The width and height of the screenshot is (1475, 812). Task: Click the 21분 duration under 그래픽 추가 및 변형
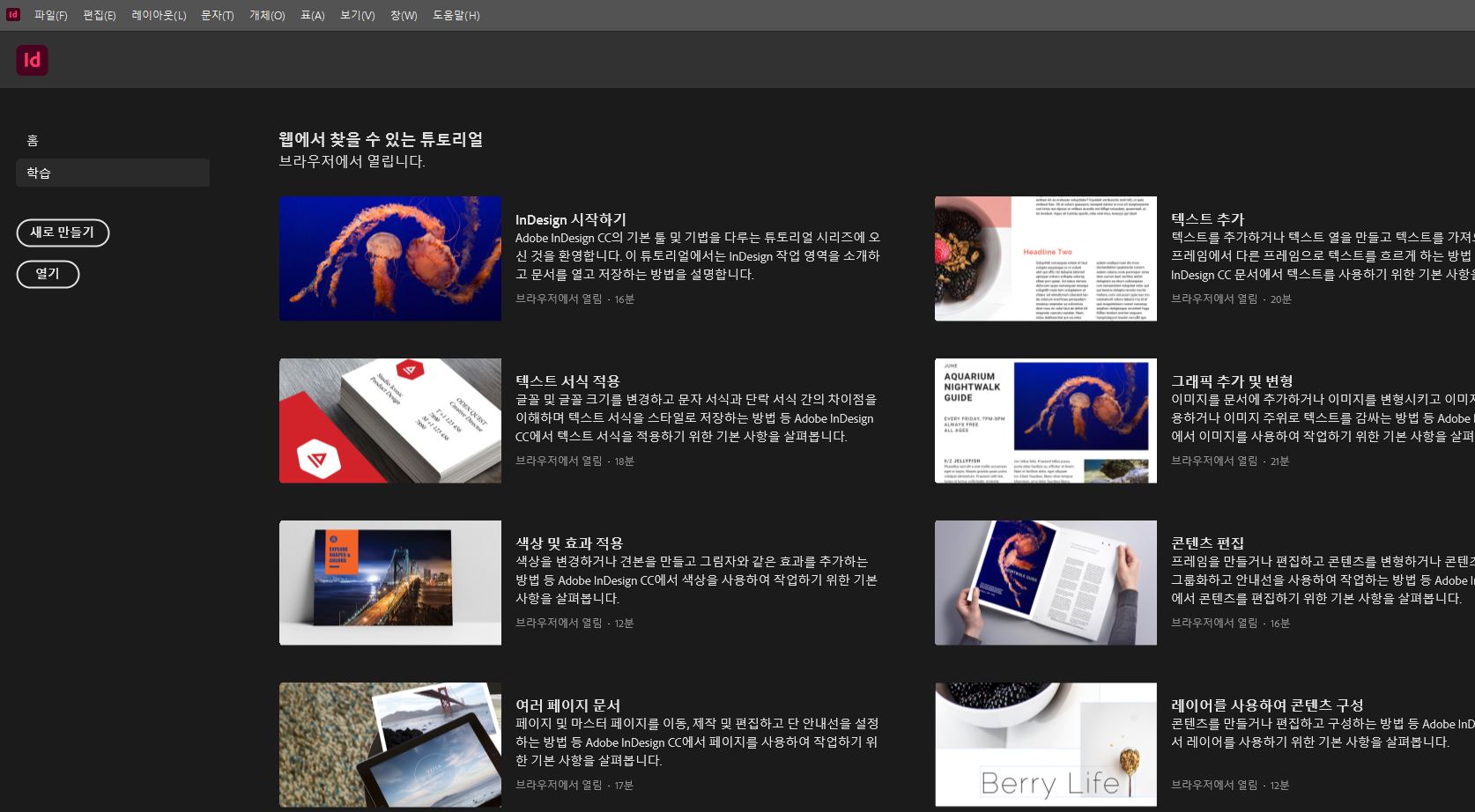click(1279, 461)
